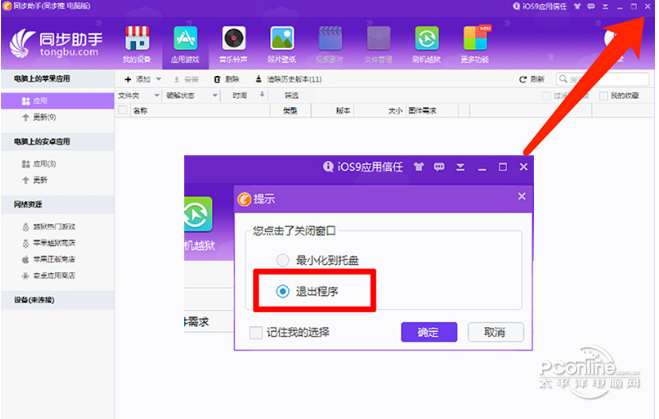The image size is (659, 419).
Task: Collapse the 电脑上的苹果应用 section header
Action: point(58,79)
